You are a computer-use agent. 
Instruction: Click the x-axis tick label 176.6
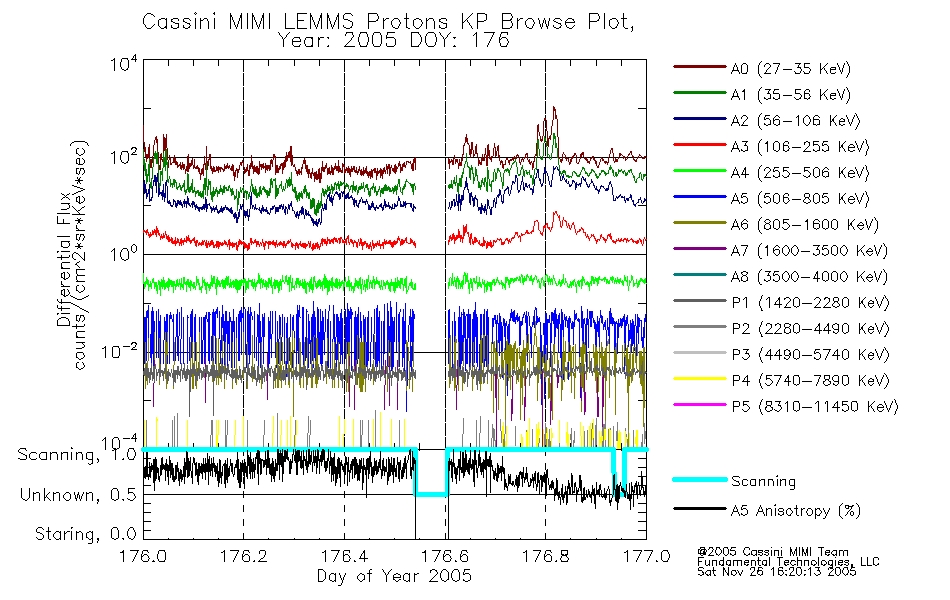[x=445, y=556]
